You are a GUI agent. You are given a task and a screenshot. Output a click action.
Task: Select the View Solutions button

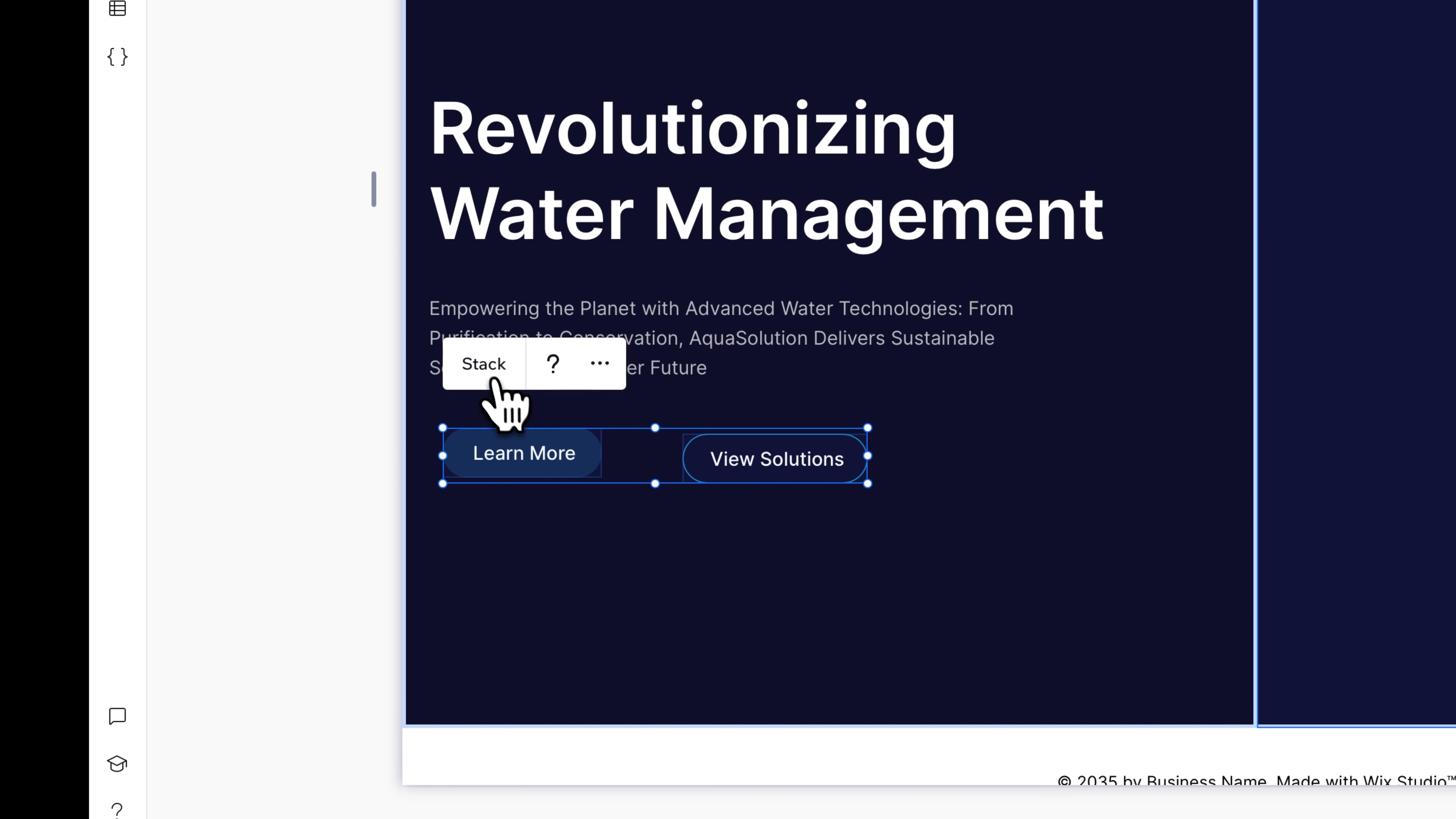(x=776, y=459)
